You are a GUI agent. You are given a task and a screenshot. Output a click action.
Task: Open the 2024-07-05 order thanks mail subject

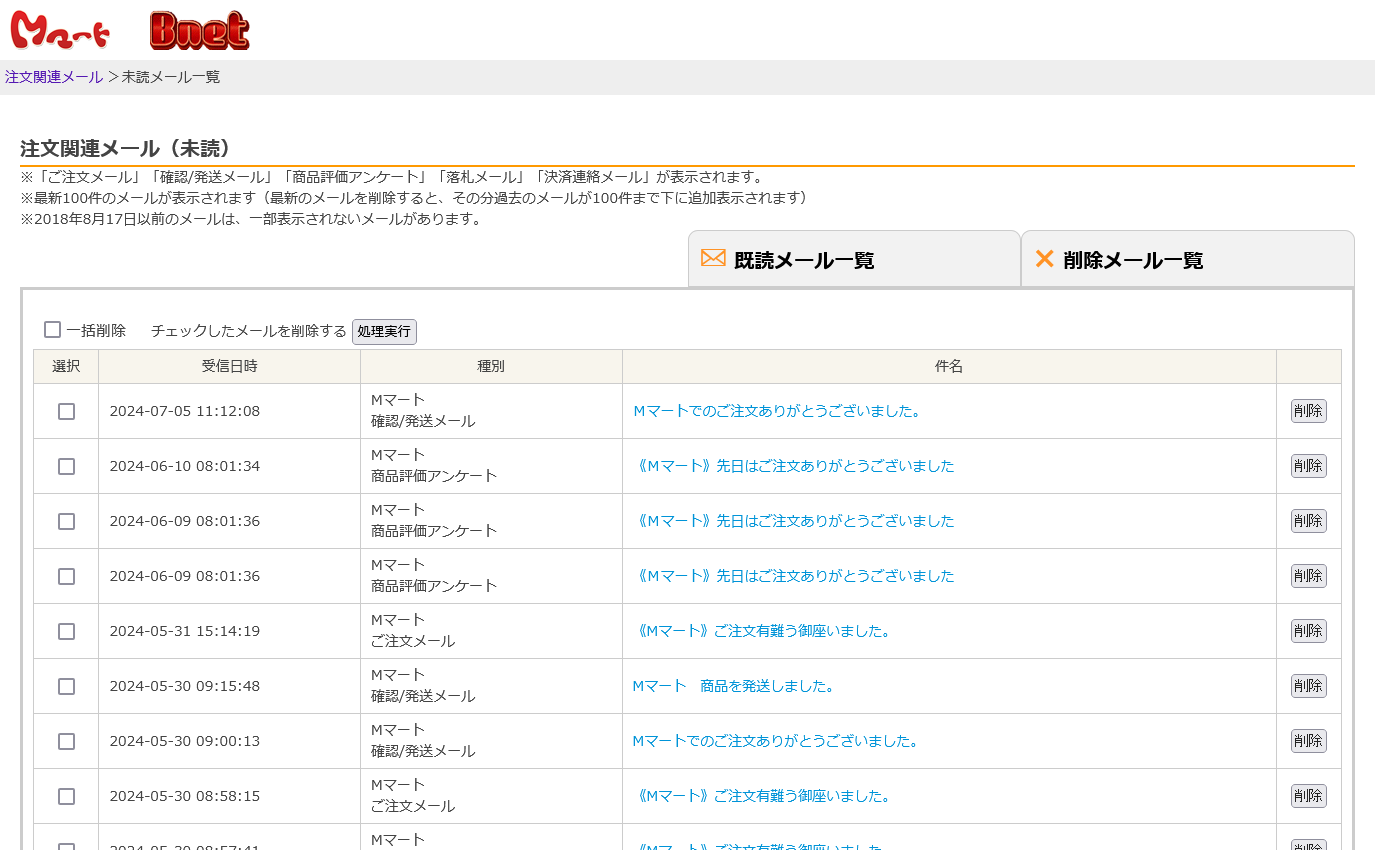point(776,411)
